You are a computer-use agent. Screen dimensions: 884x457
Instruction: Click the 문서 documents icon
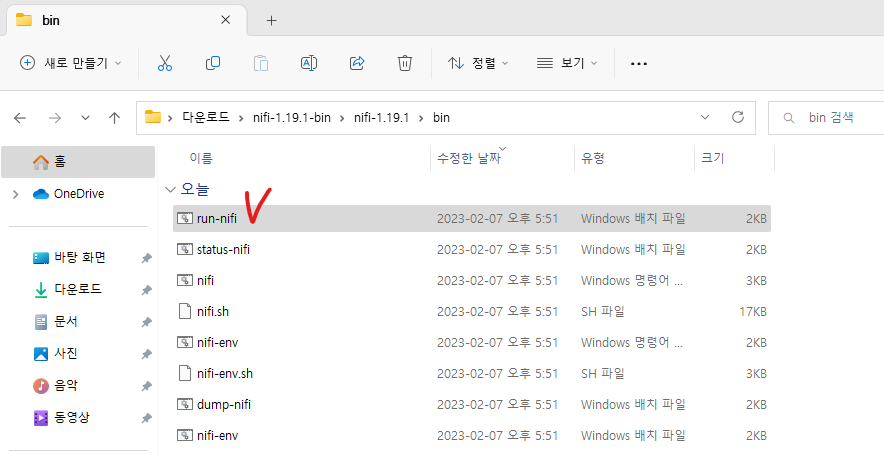pos(41,322)
